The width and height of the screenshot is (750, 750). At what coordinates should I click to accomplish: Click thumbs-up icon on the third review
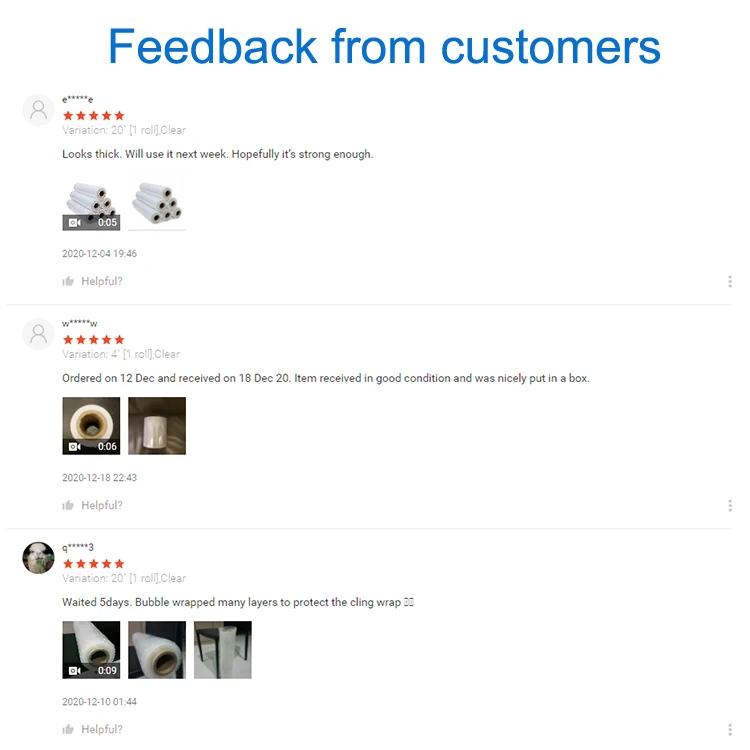pos(68,730)
